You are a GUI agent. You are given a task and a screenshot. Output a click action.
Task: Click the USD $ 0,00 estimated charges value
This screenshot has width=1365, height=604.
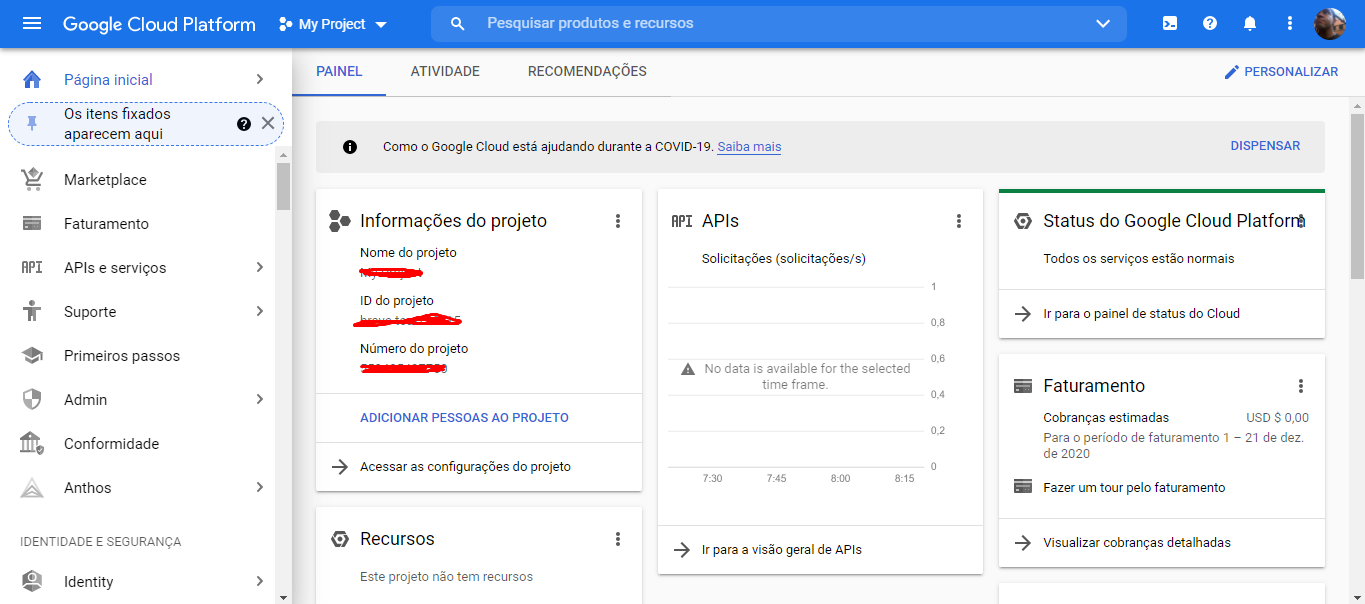click(1277, 418)
